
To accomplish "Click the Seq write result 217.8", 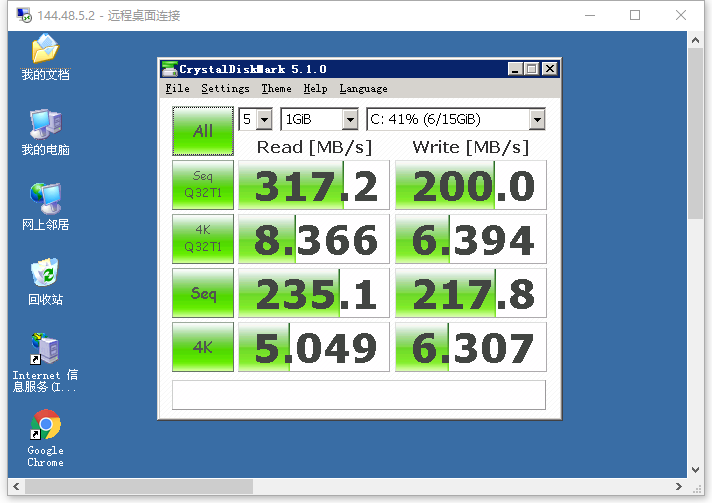I will [x=470, y=293].
